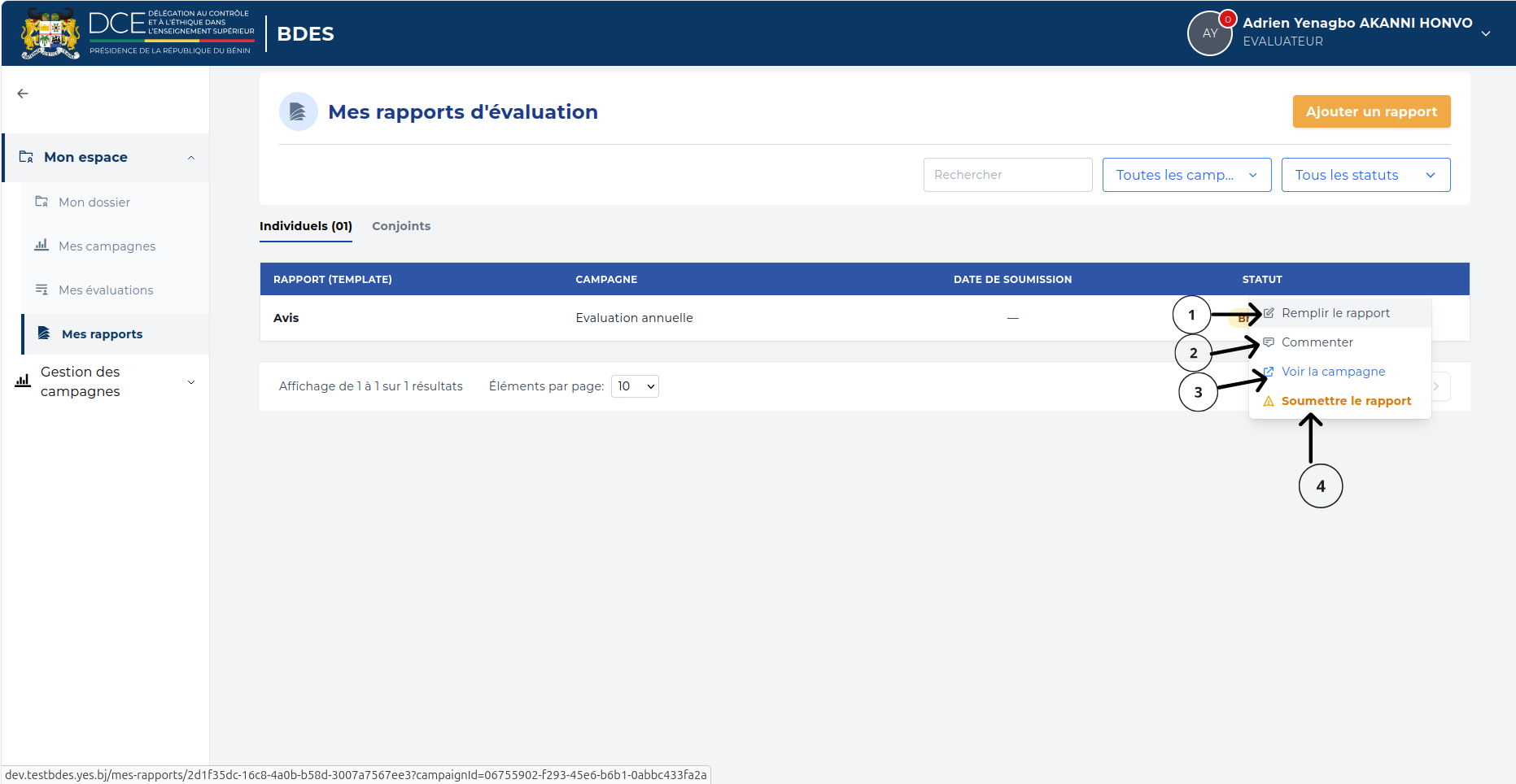The image size is (1516, 784).
Task: Click the STATUT column header
Action: pos(1262,279)
